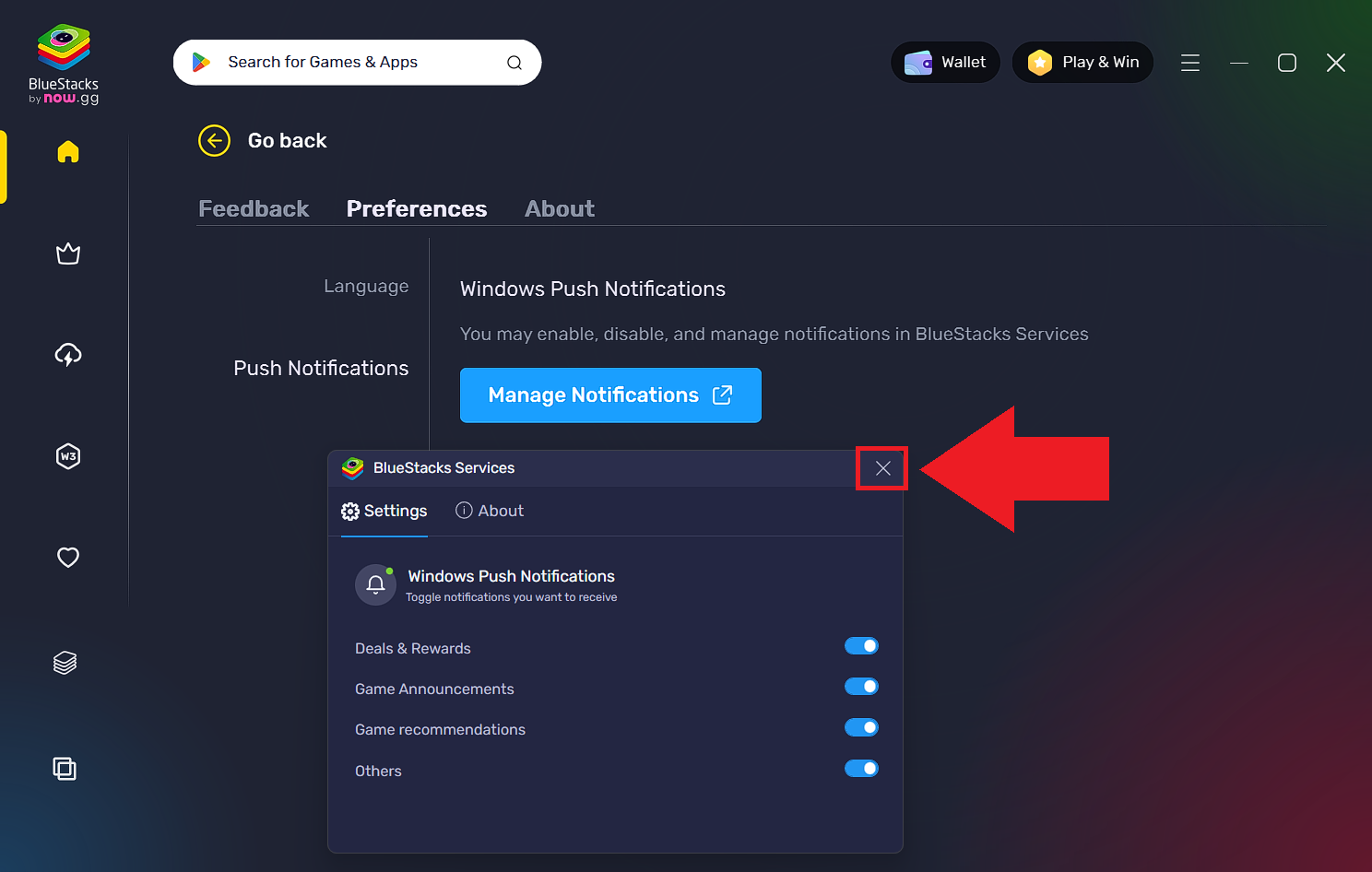This screenshot has height=872, width=1372.
Task: Click the Manage Notifications button
Action: [609, 395]
